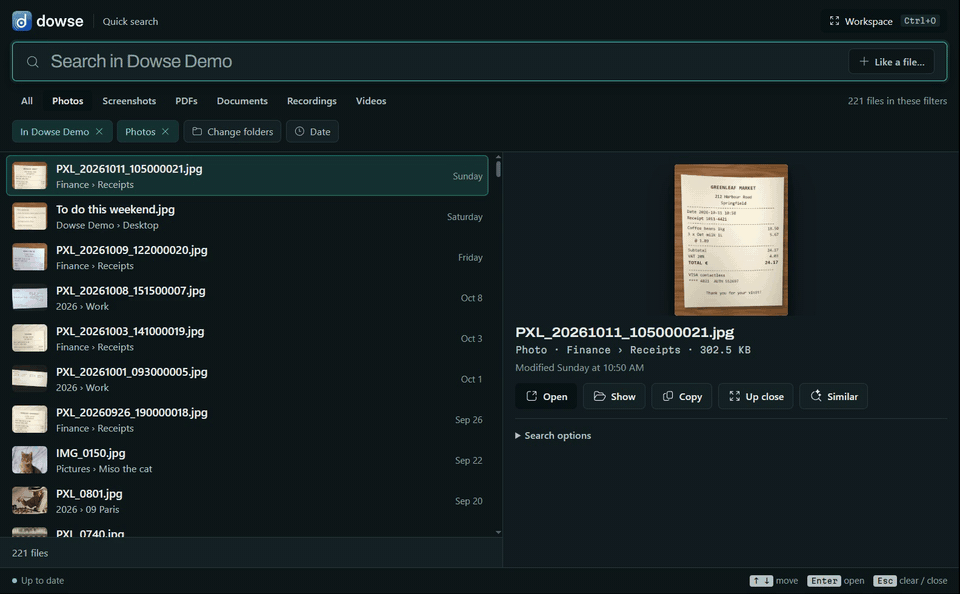Viewport: 960px width, 594px height.
Task: Remove the In Dowse Demo filter
Action: click(x=99, y=132)
